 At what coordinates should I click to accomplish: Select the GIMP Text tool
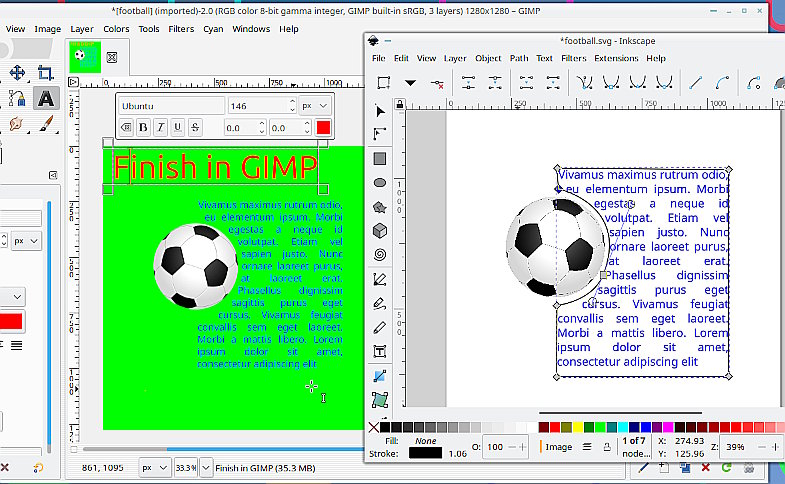[x=46, y=98]
